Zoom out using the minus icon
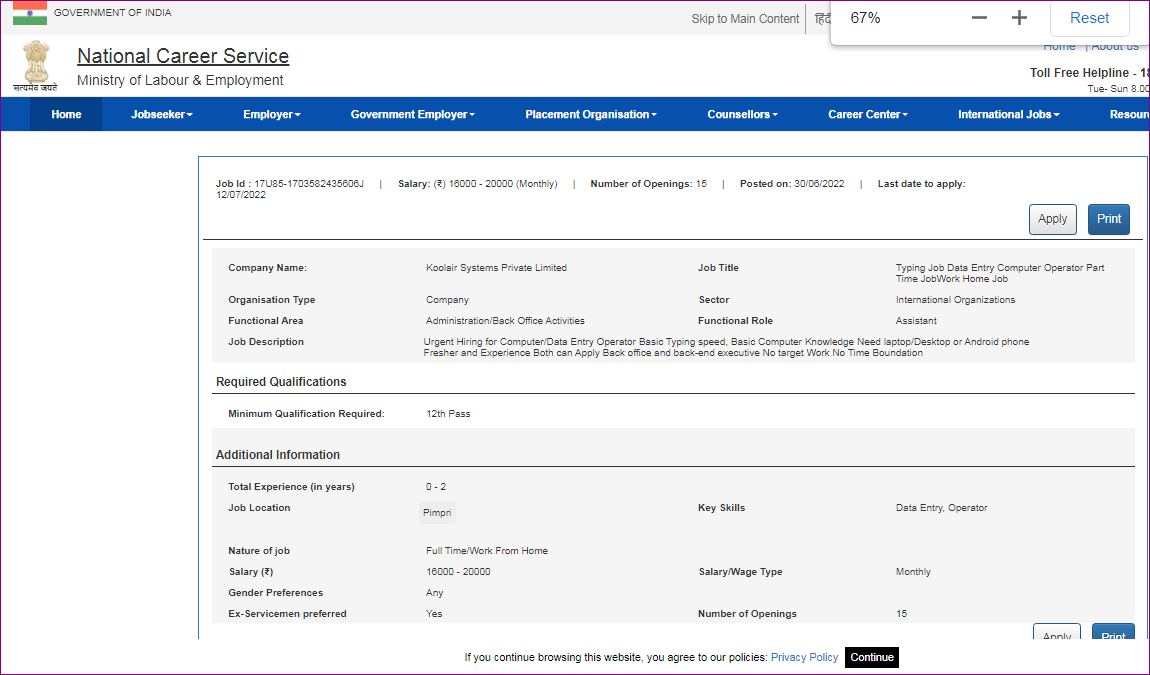Viewport: 1150px width, 675px height. 978,17
